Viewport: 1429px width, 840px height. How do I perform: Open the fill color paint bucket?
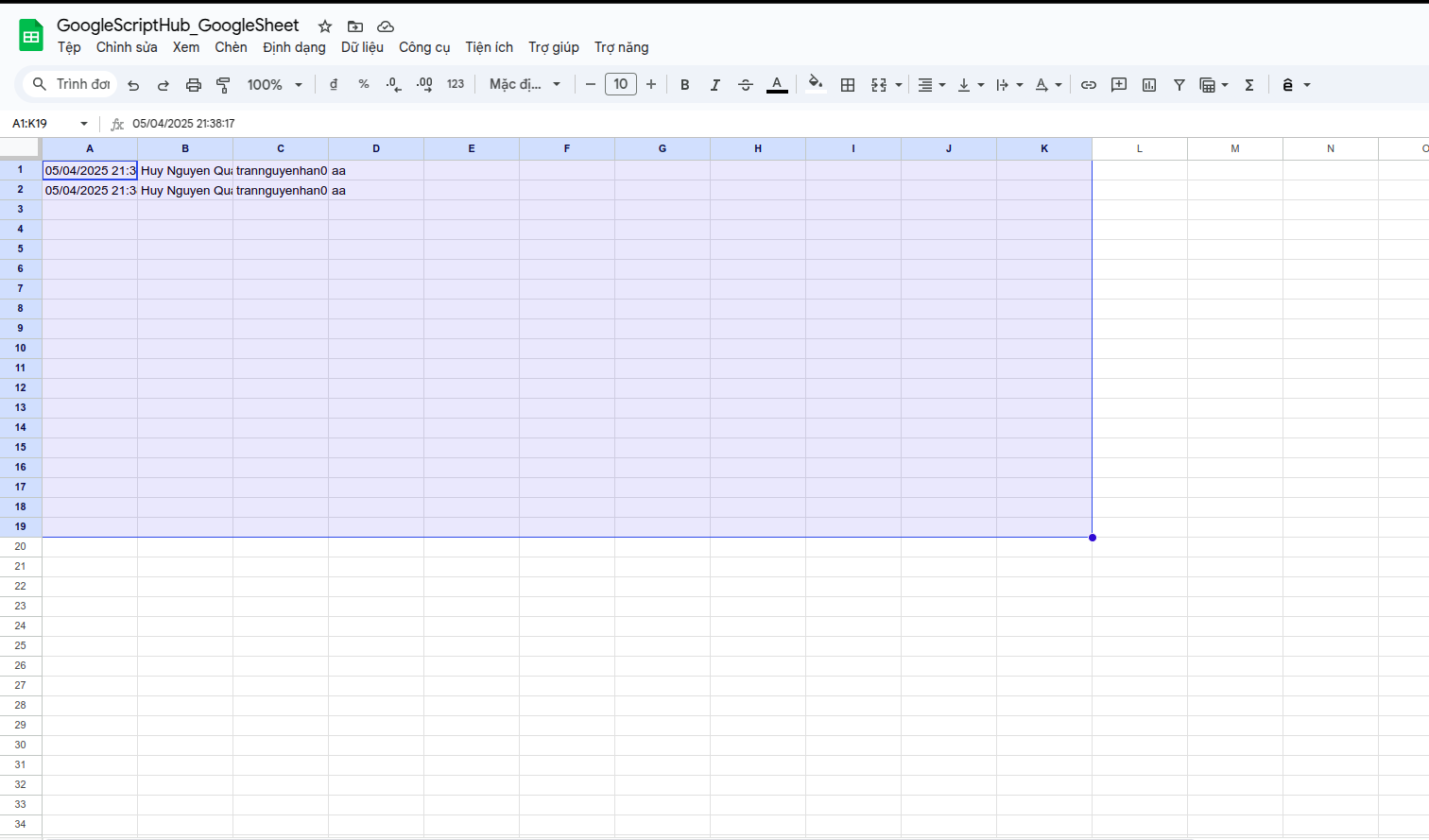click(816, 84)
